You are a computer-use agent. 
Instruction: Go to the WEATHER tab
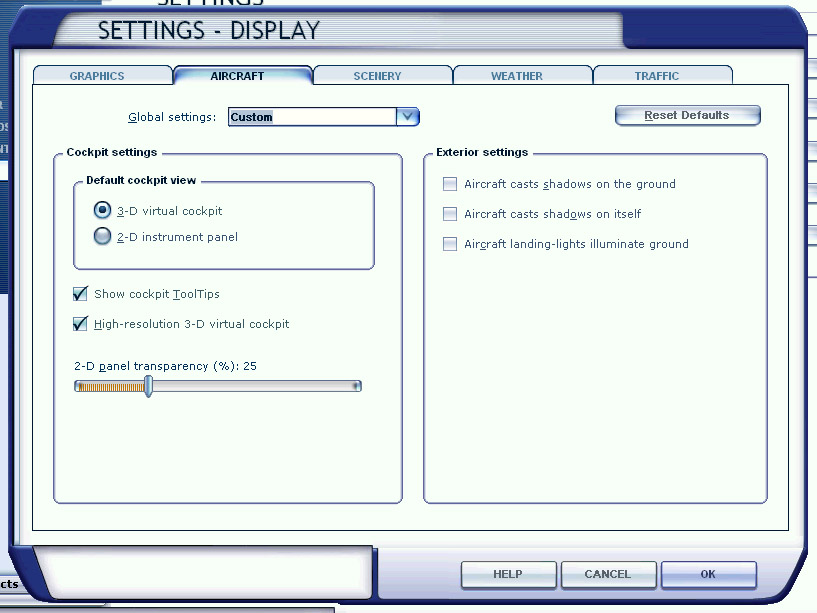pyautogui.click(x=517, y=76)
